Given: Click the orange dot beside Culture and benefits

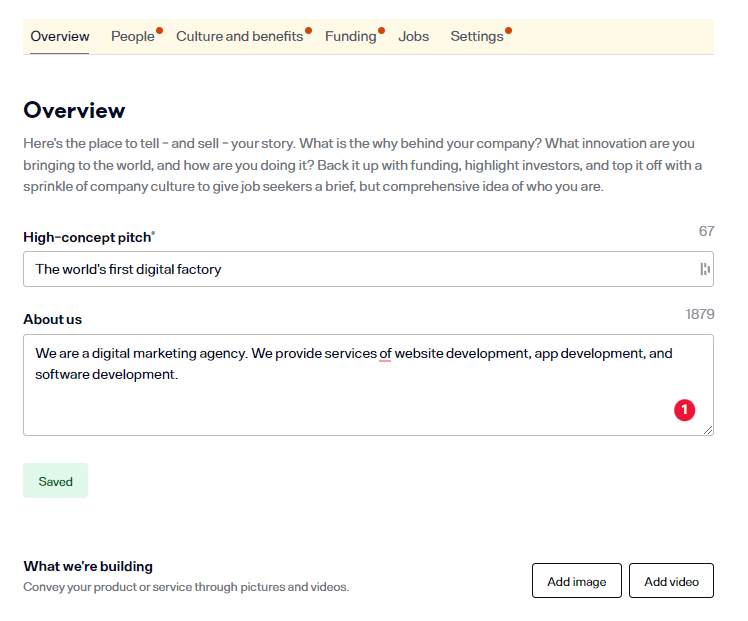Looking at the screenshot, I should click(308, 31).
